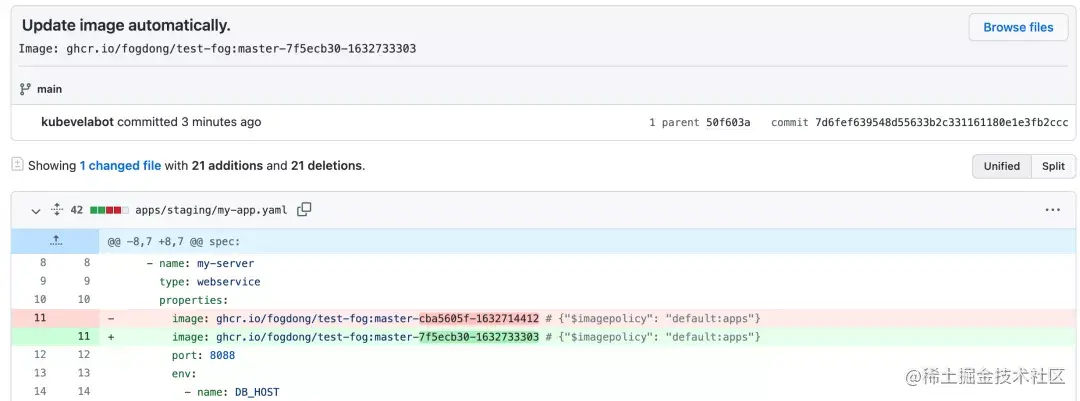Click old line number 11 of deleted line
The height and width of the screenshot is (401, 1080).
40,318
